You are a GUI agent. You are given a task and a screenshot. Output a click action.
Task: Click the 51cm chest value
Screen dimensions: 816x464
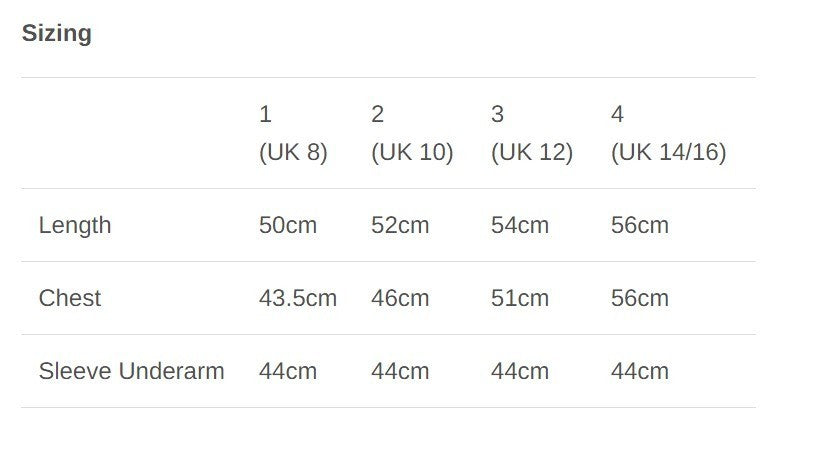coord(520,298)
